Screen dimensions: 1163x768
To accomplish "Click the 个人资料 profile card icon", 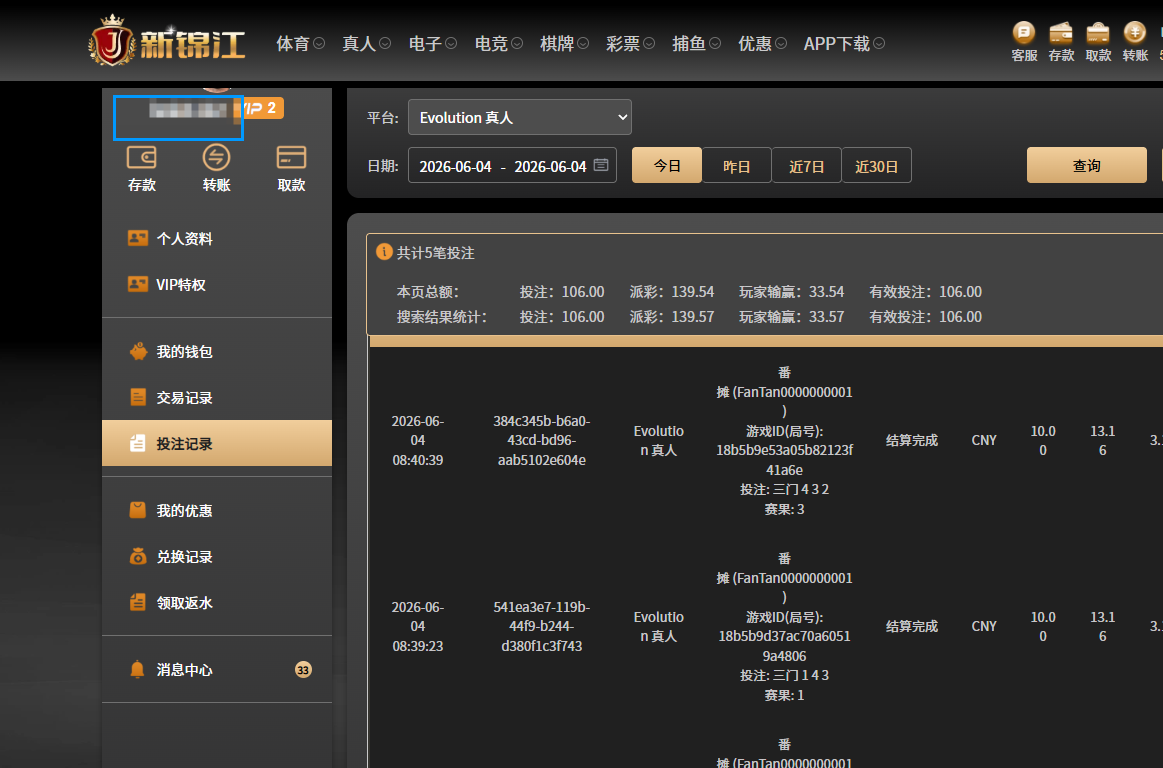I will point(138,238).
